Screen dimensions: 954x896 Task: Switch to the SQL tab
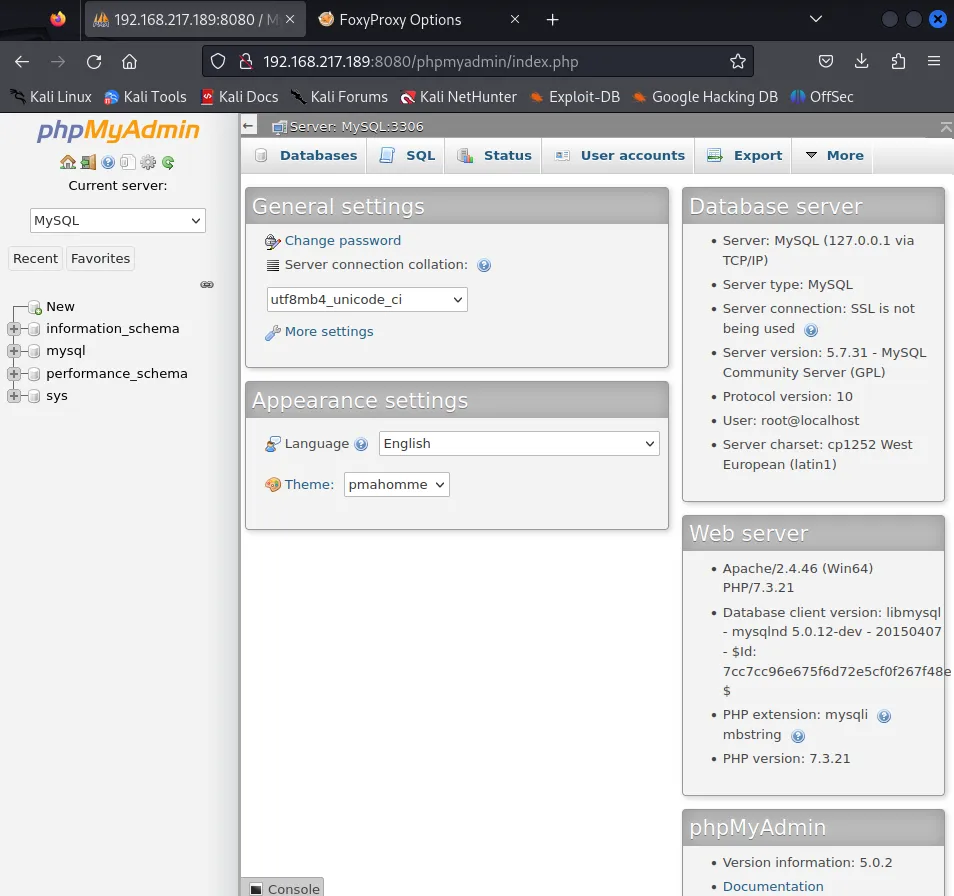point(407,156)
